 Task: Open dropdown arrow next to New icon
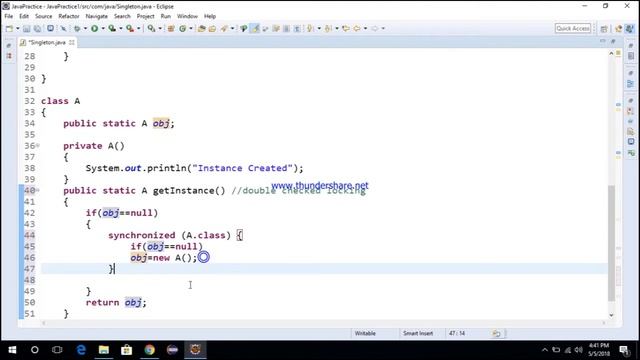coord(18,28)
